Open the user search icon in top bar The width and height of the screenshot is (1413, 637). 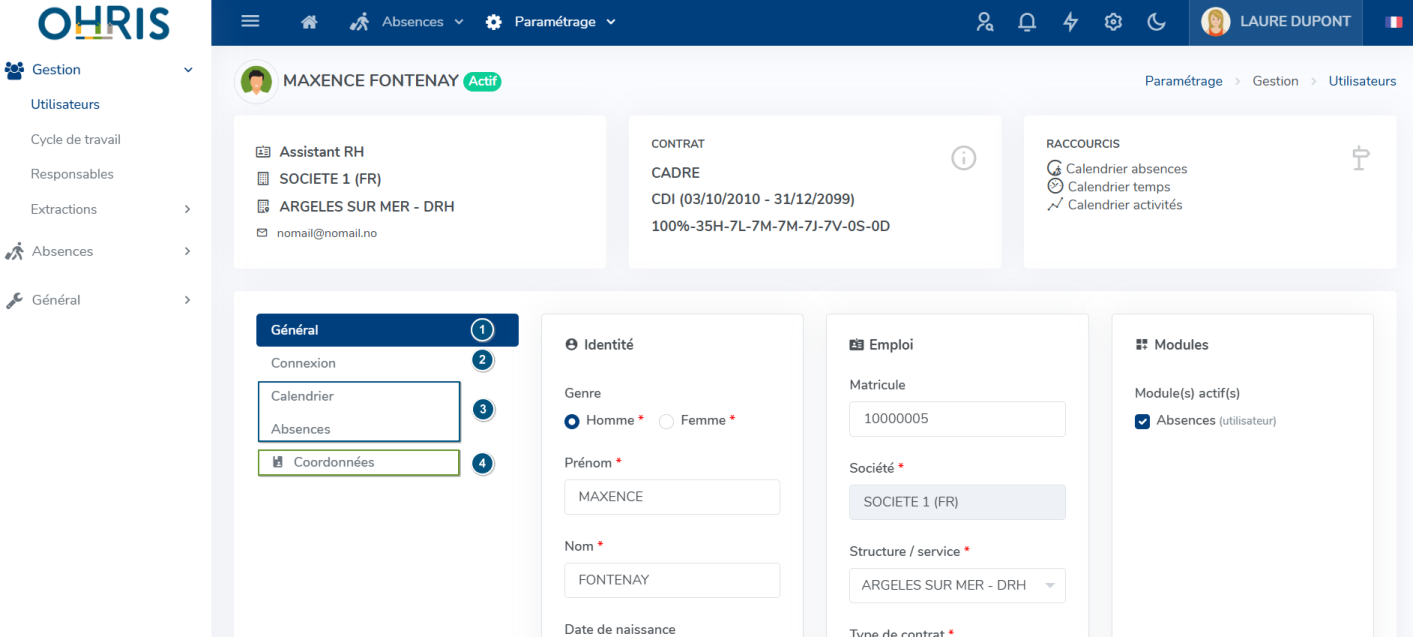(x=985, y=22)
